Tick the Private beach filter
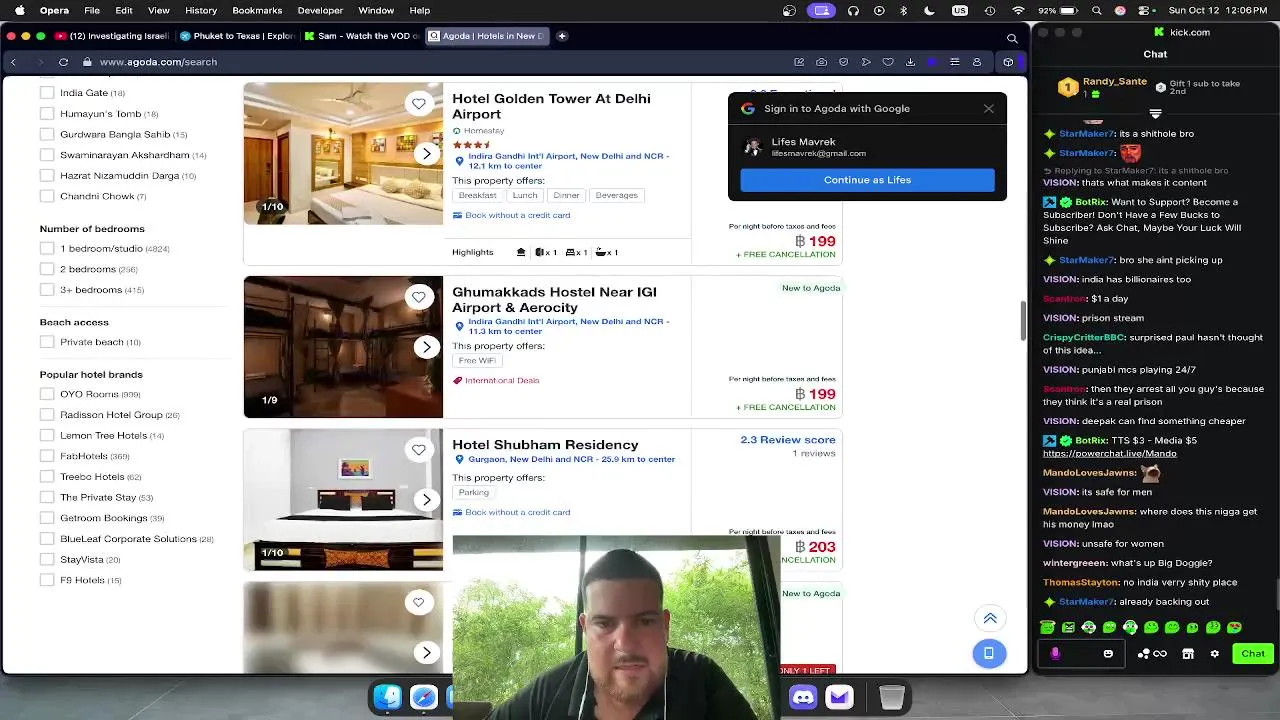Image resolution: width=1280 pixels, height=720 pixels. [47, 342]
